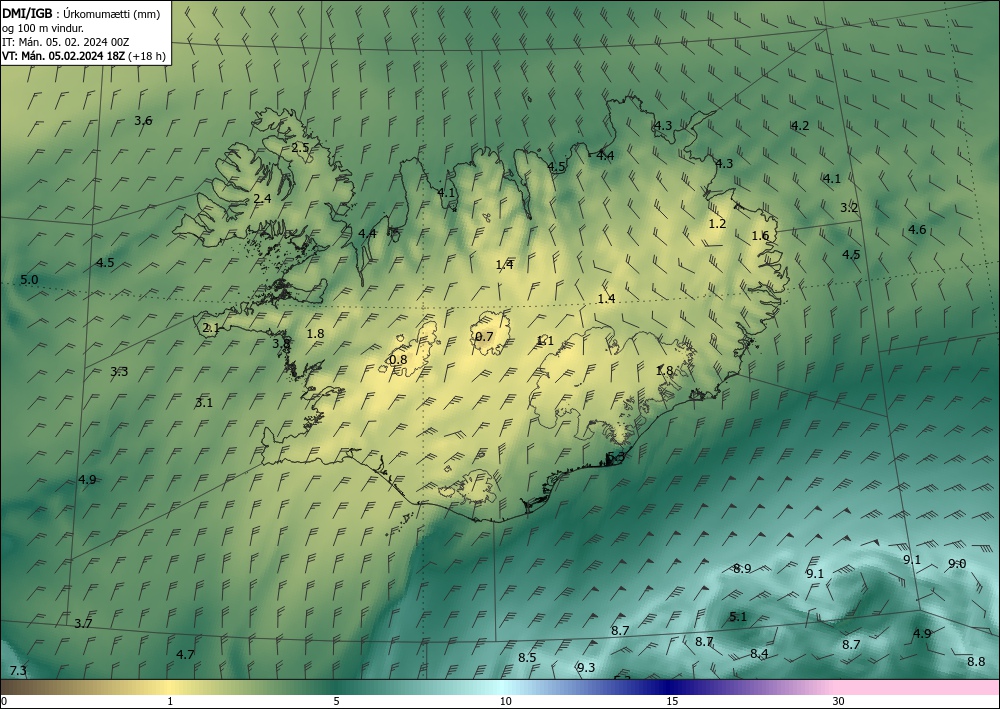Click the 5.1 value in the southeast sea
1000x709 pixels.
738,617
